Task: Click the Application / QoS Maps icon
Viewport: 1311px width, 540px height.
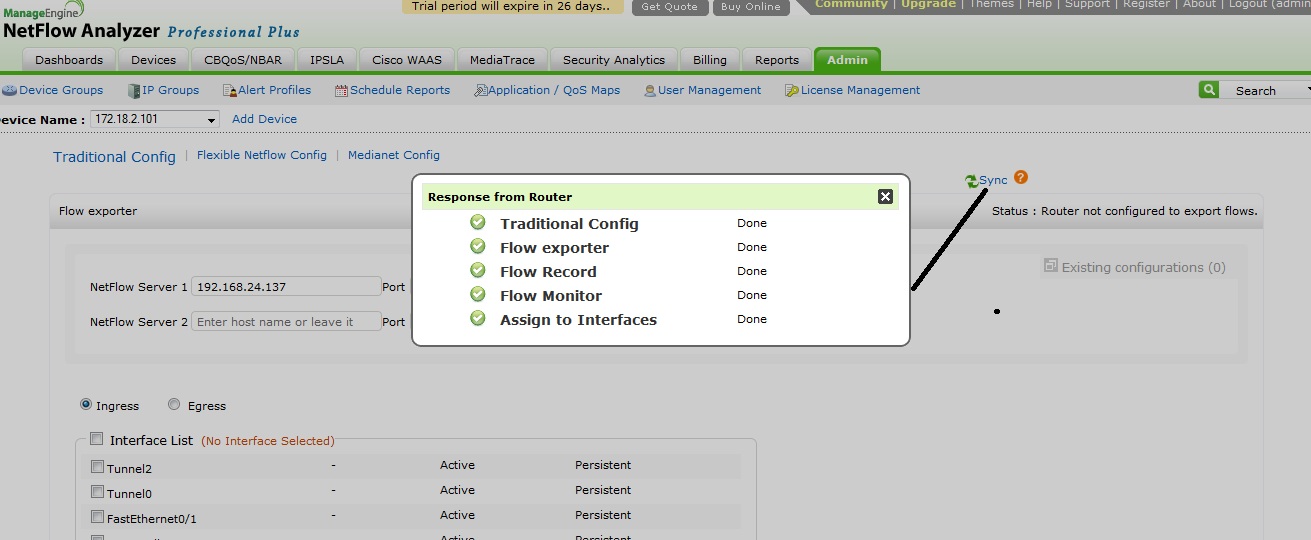Action: [480, 91]
